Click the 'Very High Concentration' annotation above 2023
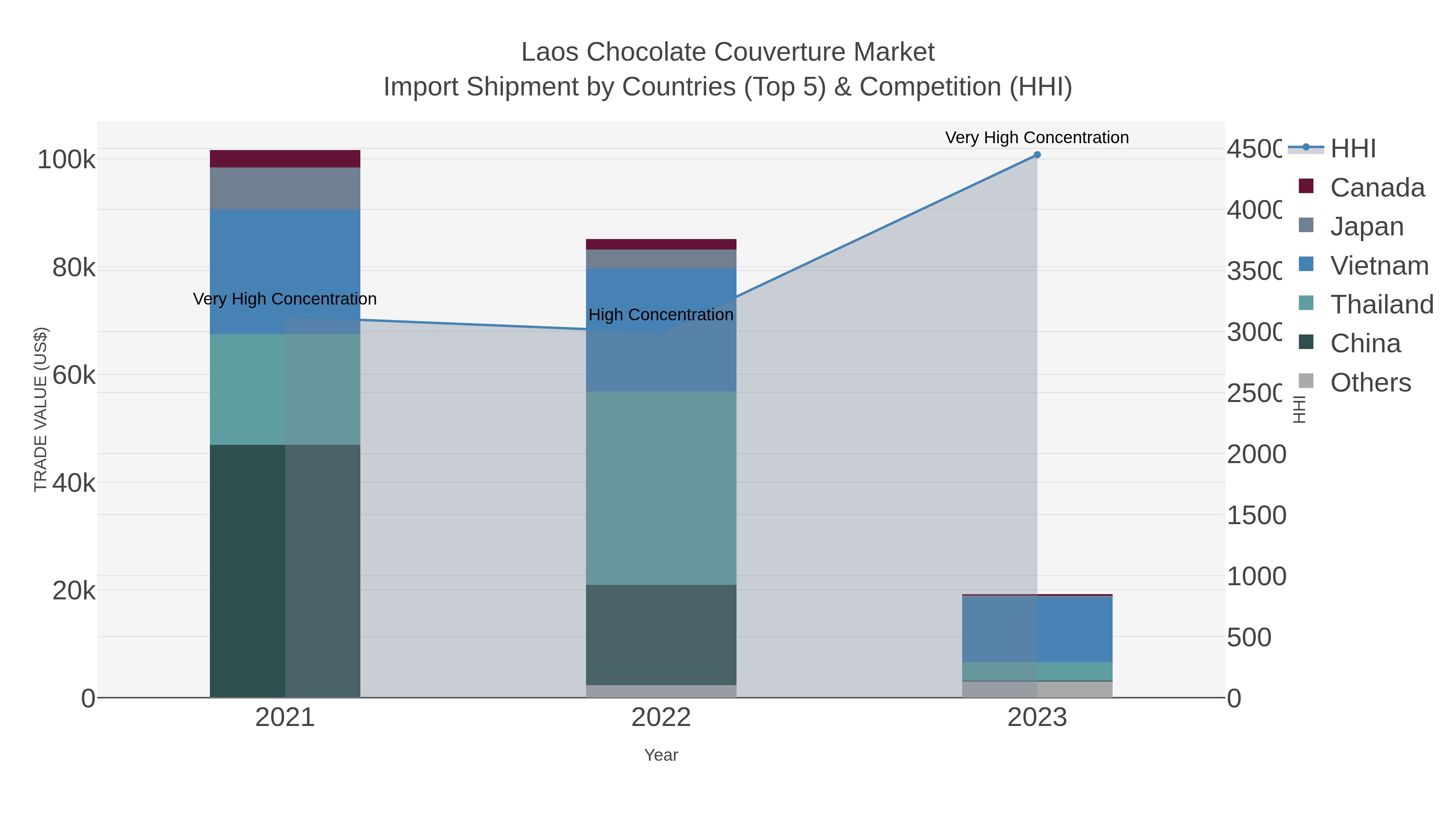Screen dimensions: 1456x819 point(1037,138)
